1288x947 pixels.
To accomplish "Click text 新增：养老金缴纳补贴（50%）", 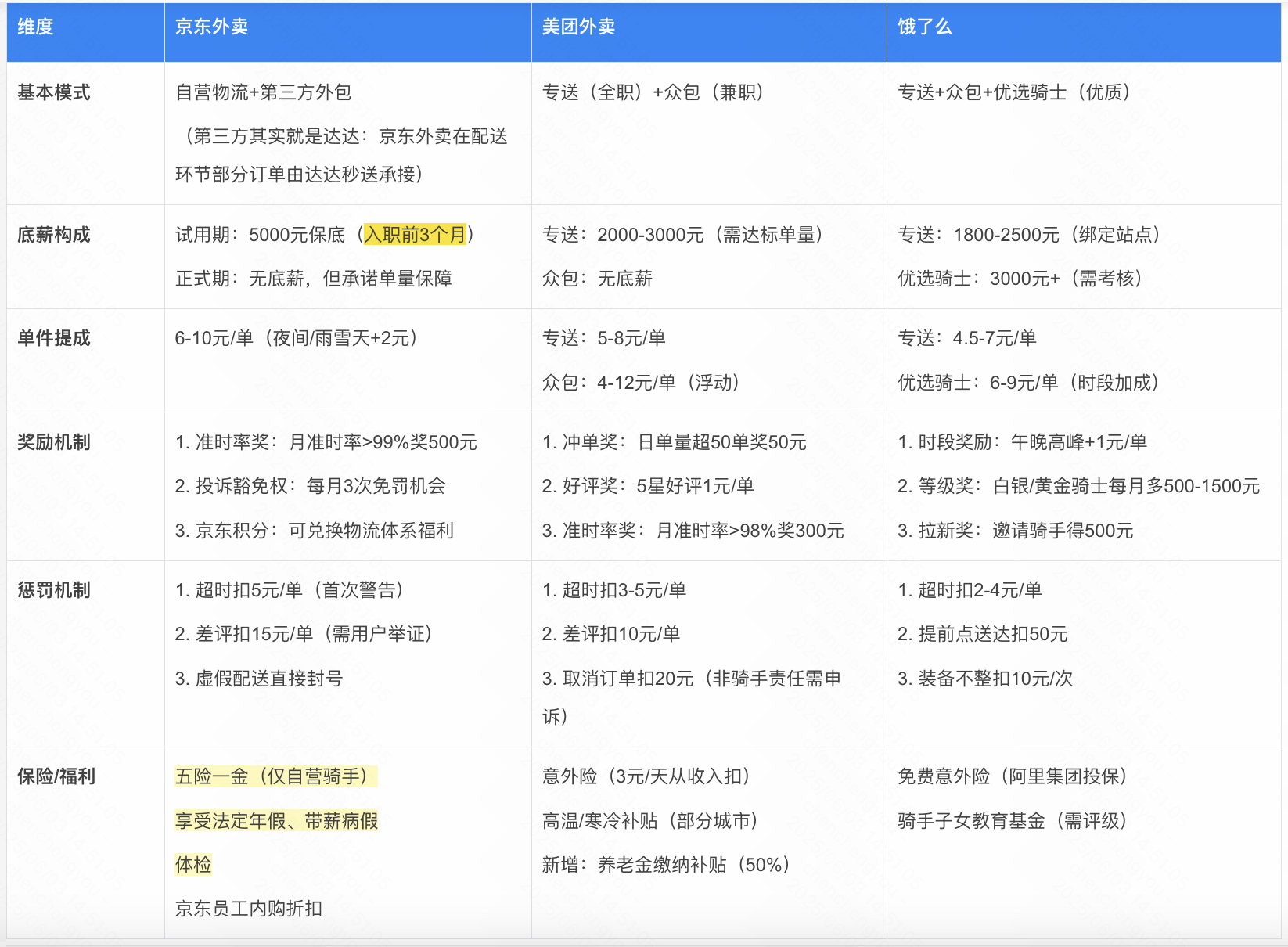I will pos(667,865).
